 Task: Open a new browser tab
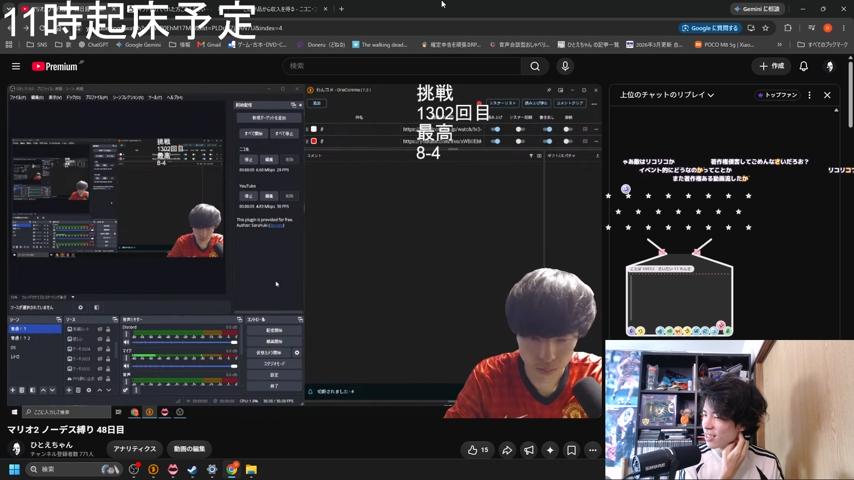tap(341, 9)
